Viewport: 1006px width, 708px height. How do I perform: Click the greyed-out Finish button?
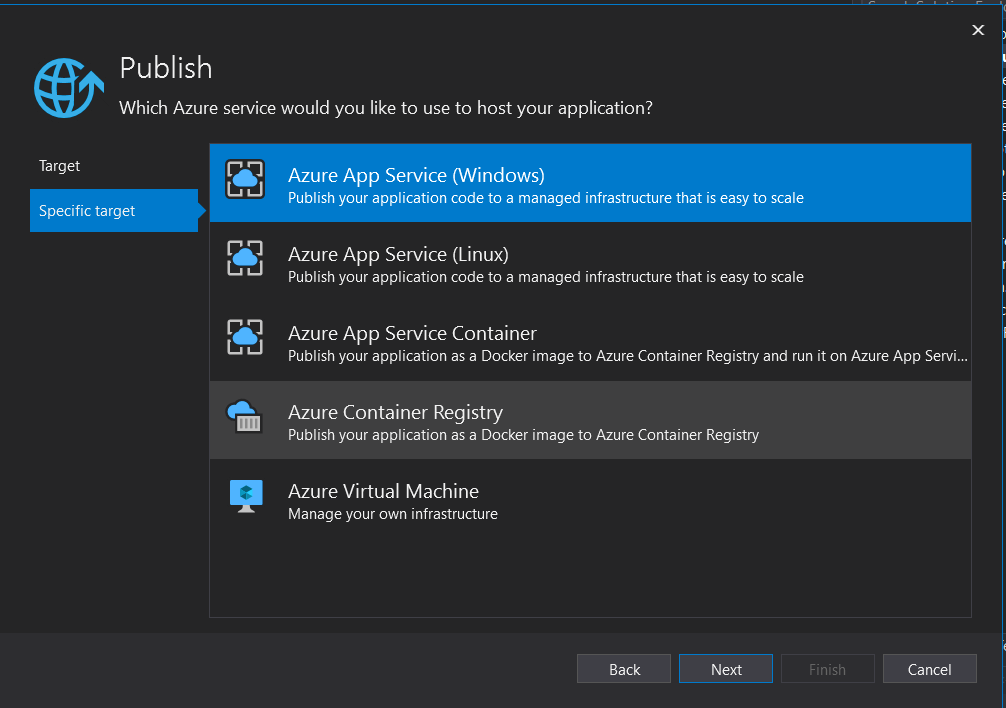pyautogui.click(x=827, y=669)
